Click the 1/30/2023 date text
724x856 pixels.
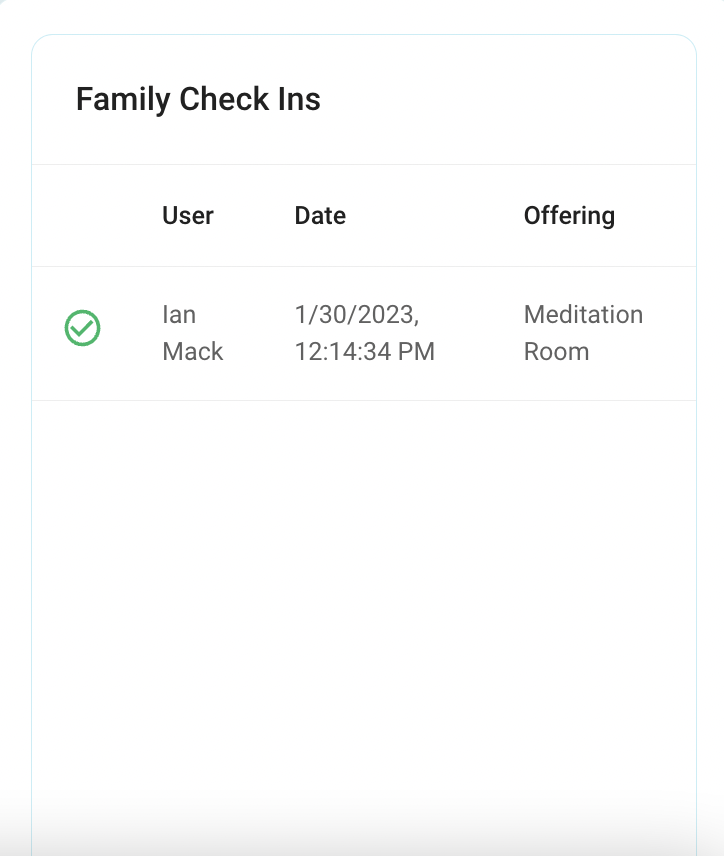click(x=357, y=315)
